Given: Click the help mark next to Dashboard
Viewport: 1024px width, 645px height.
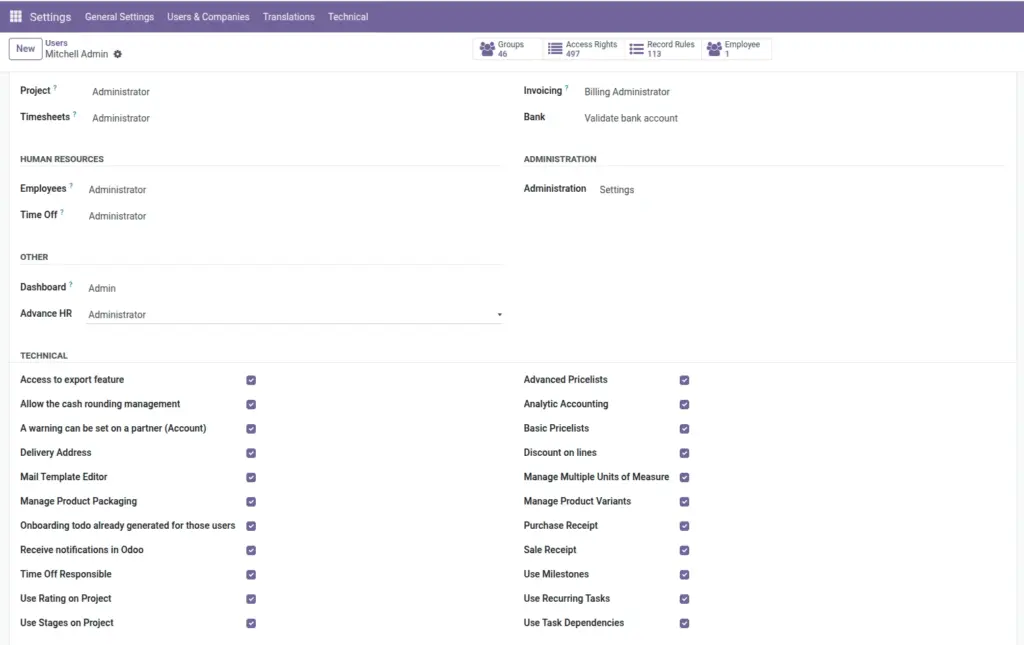Looking at the screenshot, I should [71, 284].
